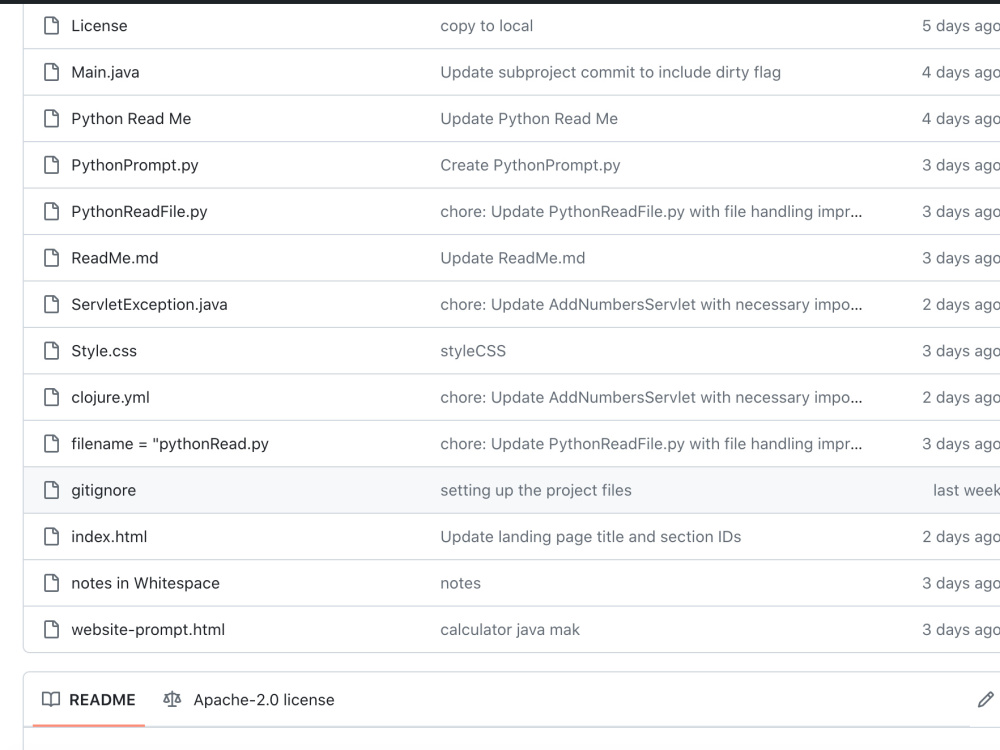
Task: Click the file icon beside notes in Whitespace
Action: (52, 583)
